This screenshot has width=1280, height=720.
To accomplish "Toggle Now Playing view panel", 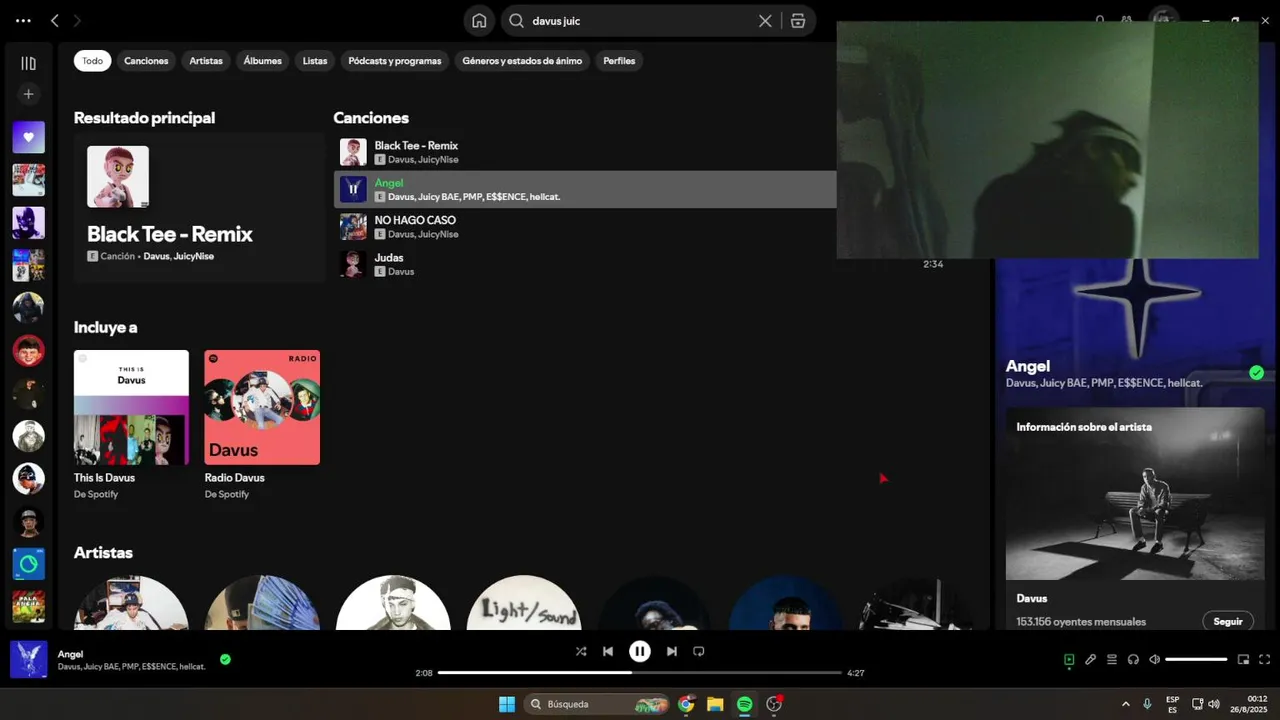I will click(x=1069, y=660).
